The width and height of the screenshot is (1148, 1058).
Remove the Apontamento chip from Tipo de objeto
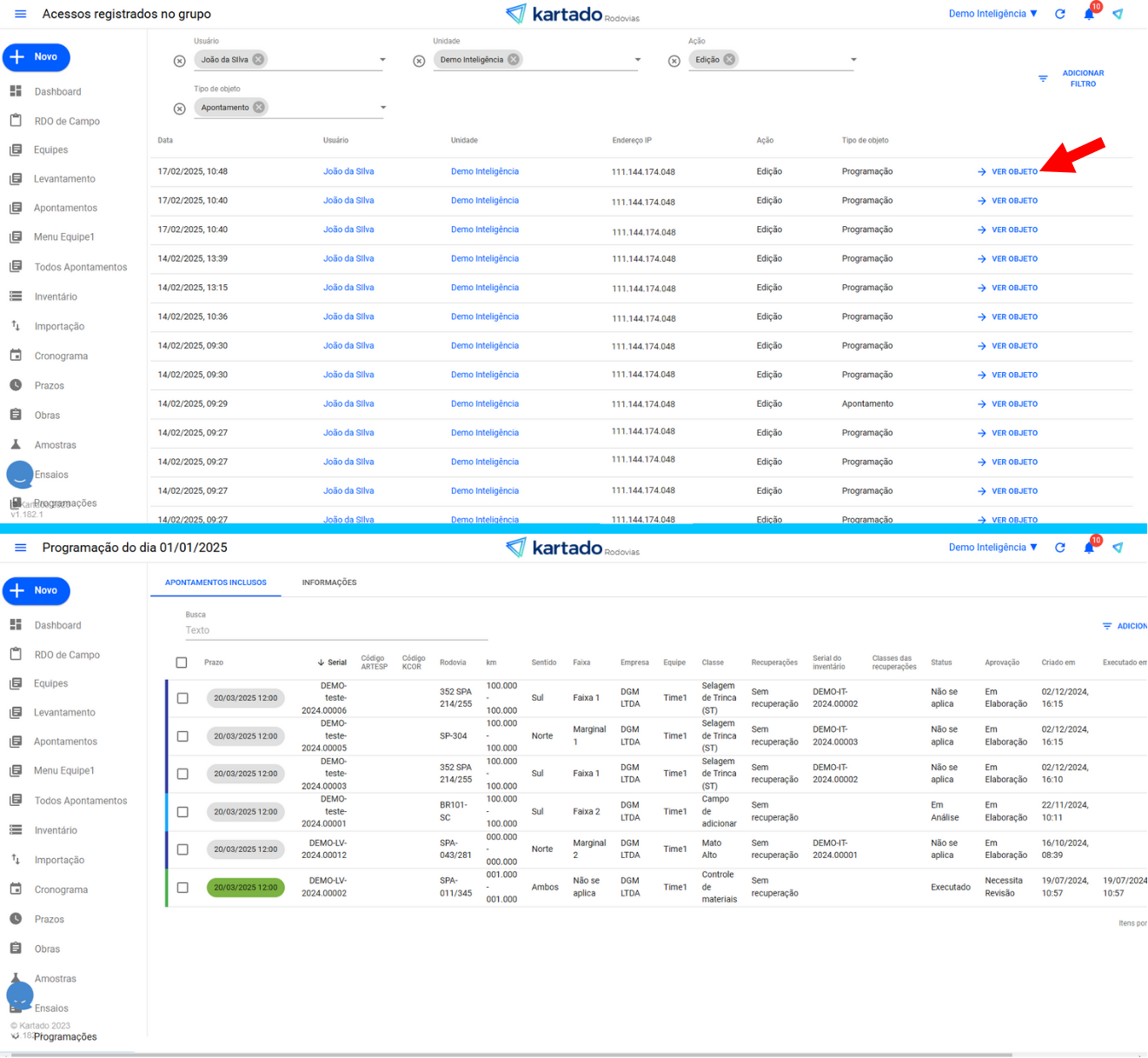[259, 108]
